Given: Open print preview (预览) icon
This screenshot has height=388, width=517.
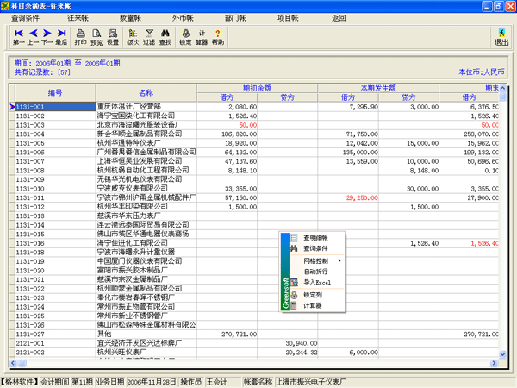Looking at the screenshot, I should [x=97, y=33].
